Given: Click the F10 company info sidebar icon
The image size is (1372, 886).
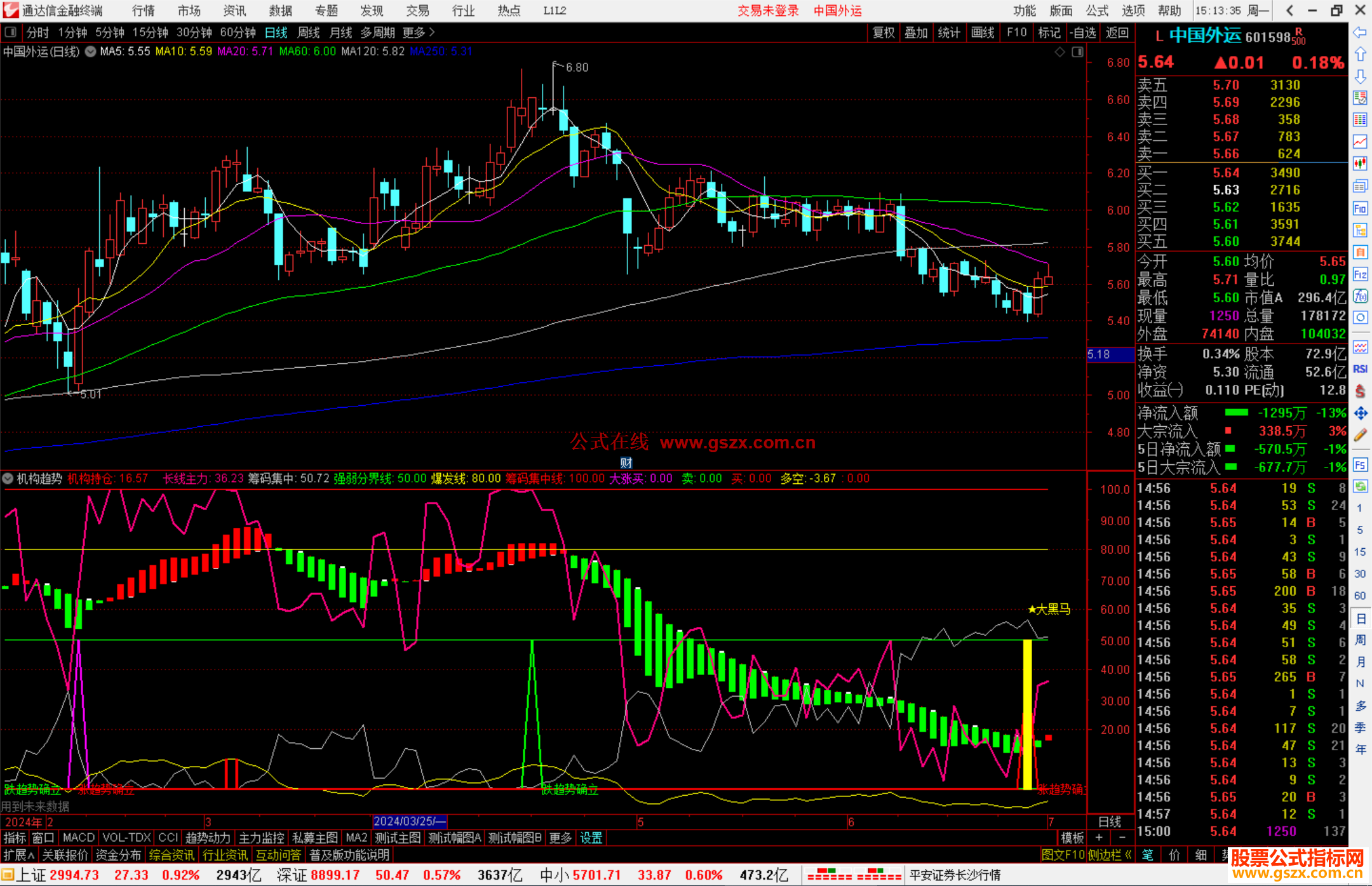Looking at the screenshot, I should click(1360, 208).
